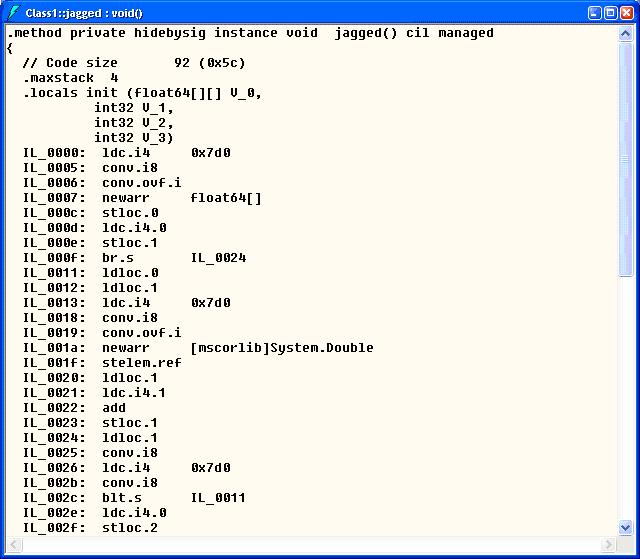Click the '// Code size 92 (0x5c)' comment
The width and height of the screenshot is (640, 559).
tap(134, 63)
